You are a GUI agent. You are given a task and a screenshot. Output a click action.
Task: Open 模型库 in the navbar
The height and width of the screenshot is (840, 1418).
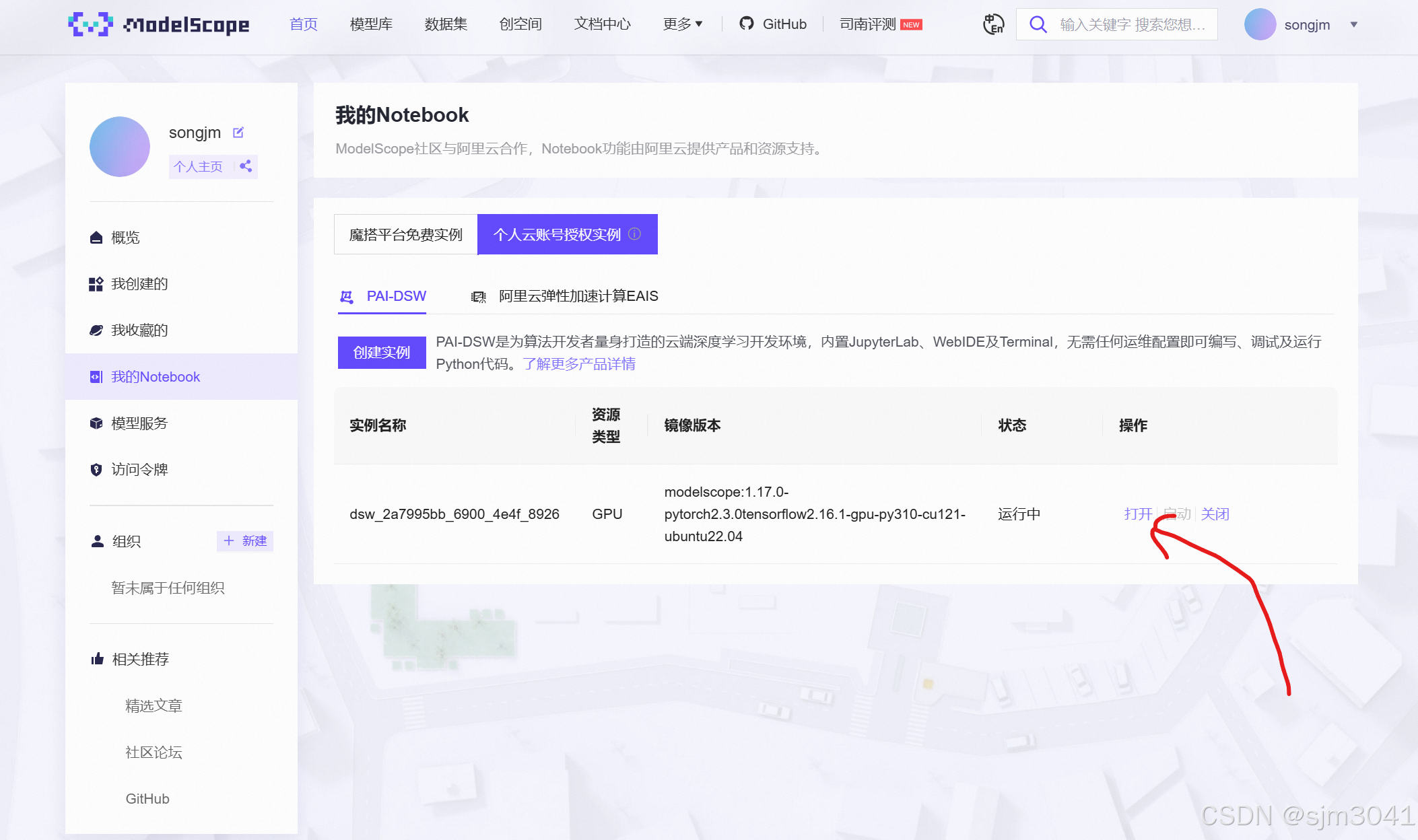(x=371, y=24)
